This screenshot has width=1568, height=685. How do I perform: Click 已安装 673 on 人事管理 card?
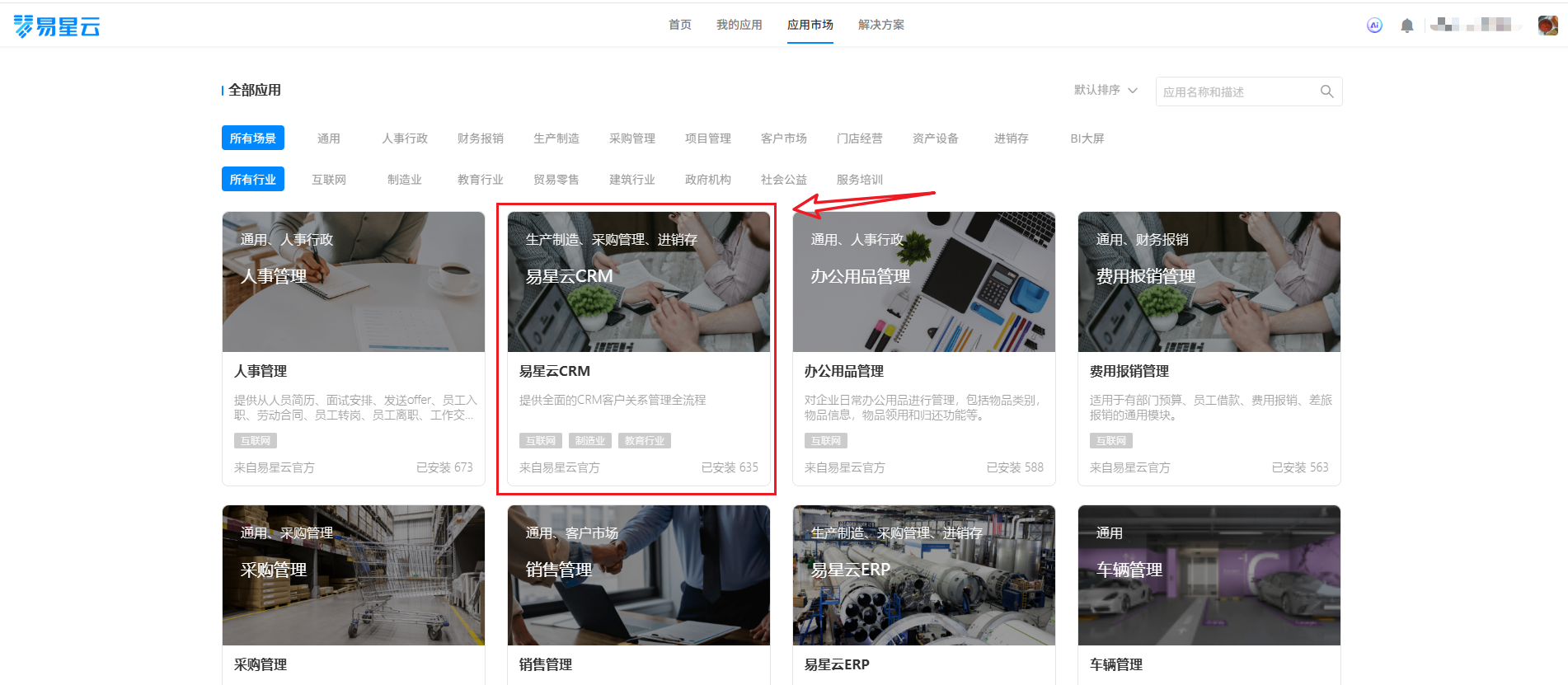(x=444, y=467)
